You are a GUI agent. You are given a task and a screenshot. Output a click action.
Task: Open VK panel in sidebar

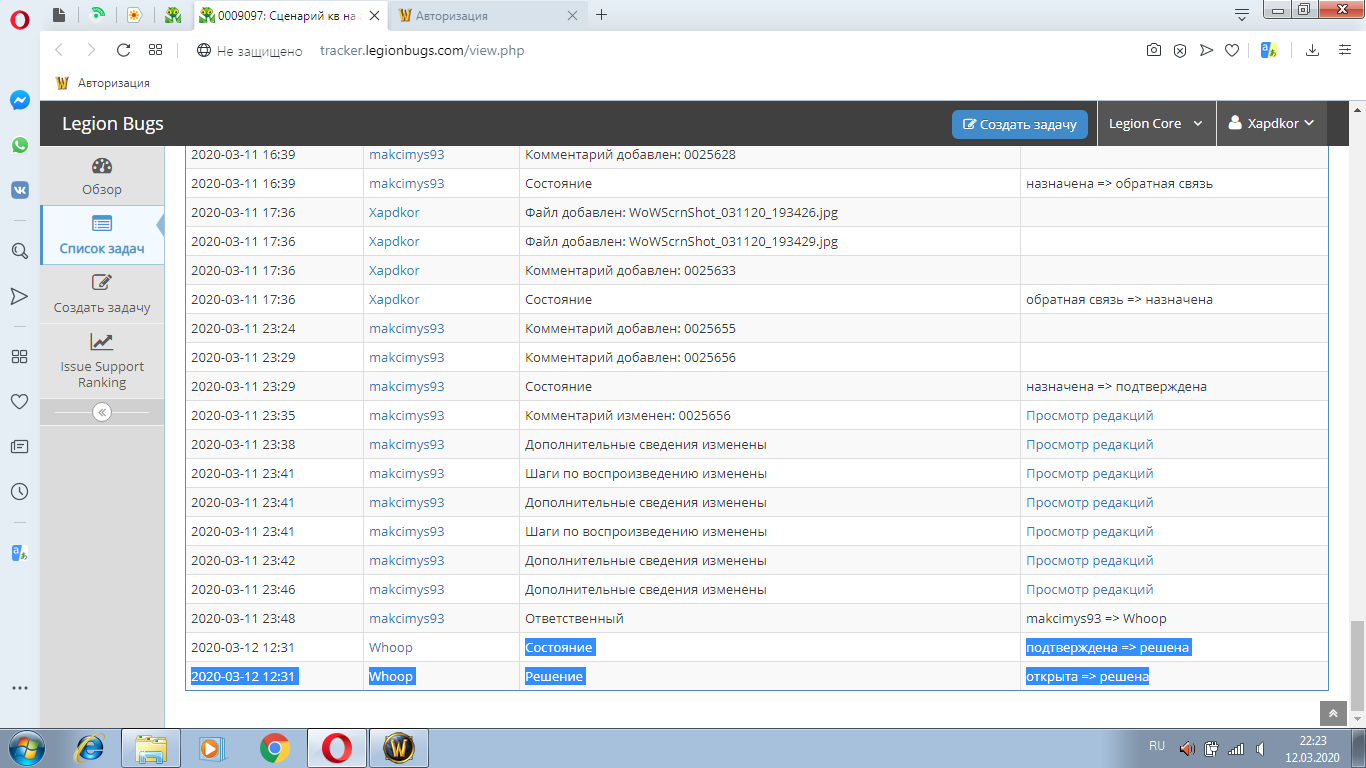pos(19,190)
